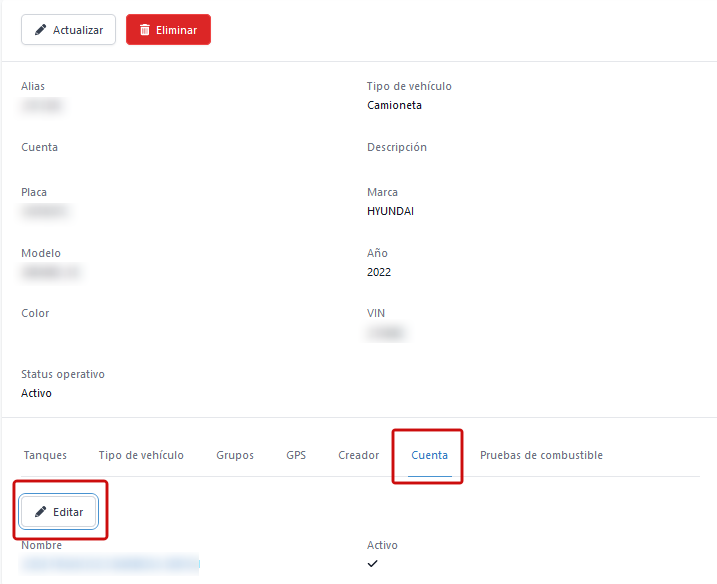Switch to the Tanques tab
The height and width of the screenshot is (584, 717).
coord(45,455)
